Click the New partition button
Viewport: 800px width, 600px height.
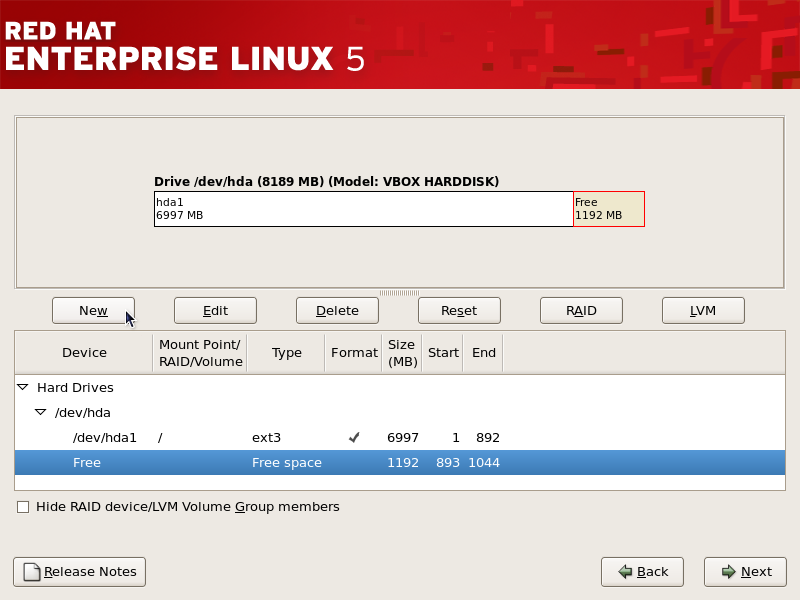pyautogui.click(x=93, y=311)
